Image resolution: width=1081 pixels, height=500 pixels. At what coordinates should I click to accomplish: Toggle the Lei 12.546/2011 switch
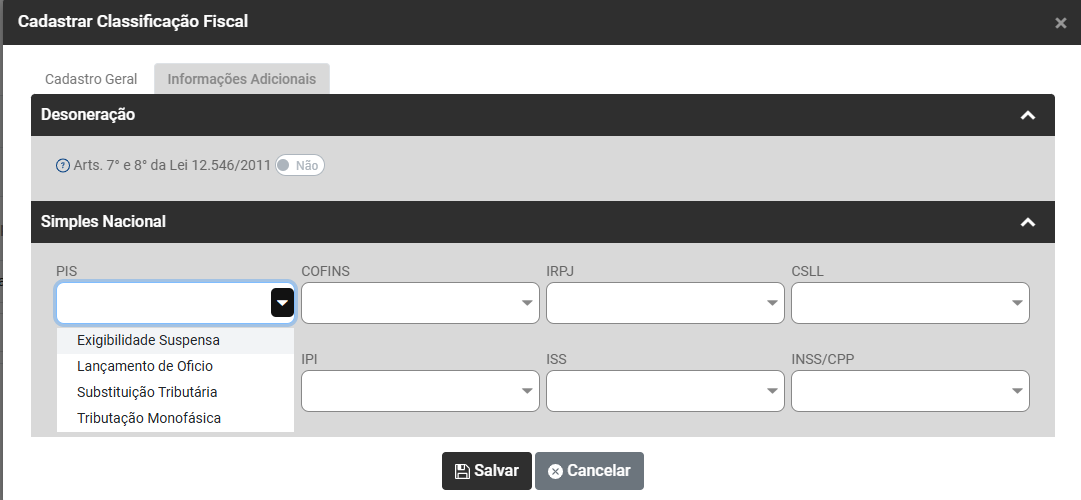click(300, 166)
